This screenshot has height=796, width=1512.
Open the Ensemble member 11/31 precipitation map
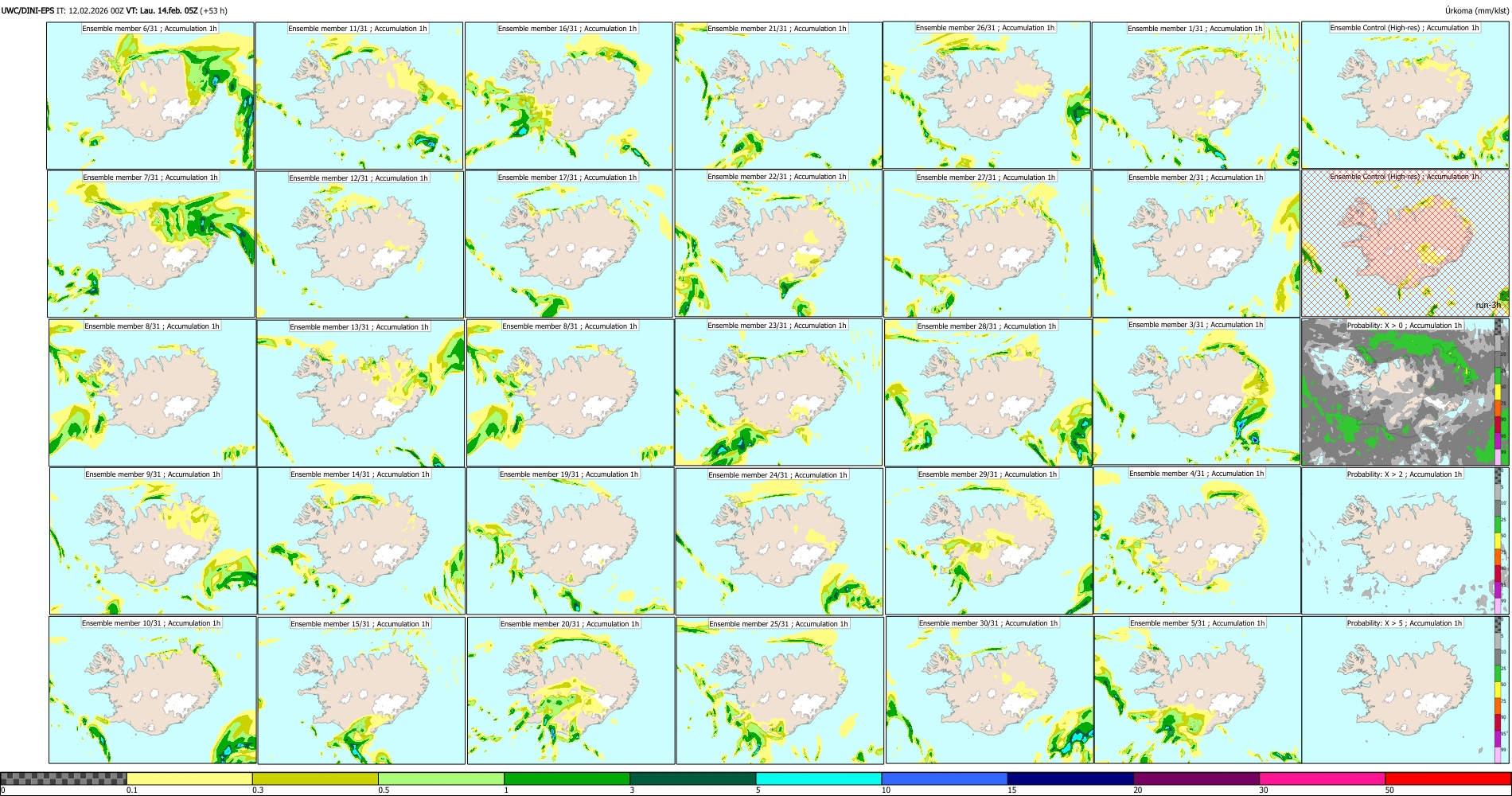click(x=359, y=96)
